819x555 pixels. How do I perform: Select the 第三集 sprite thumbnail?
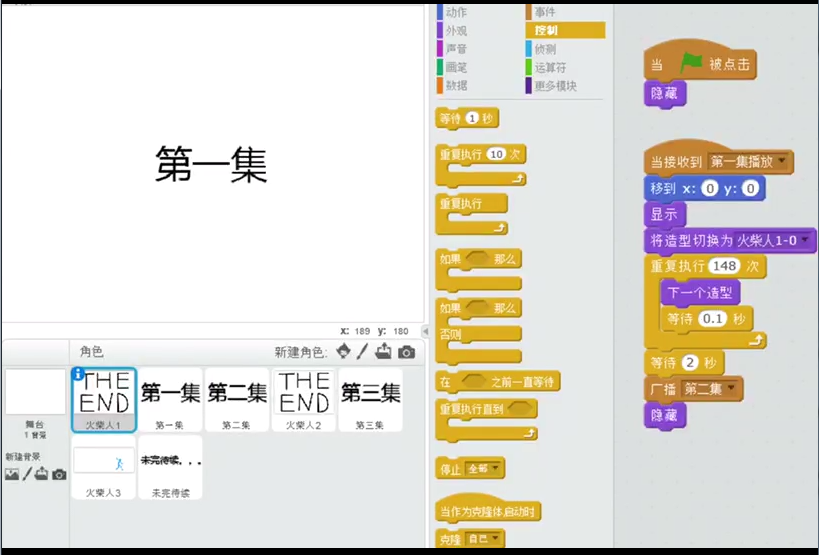pyautogui.click(x=370, y=400)
